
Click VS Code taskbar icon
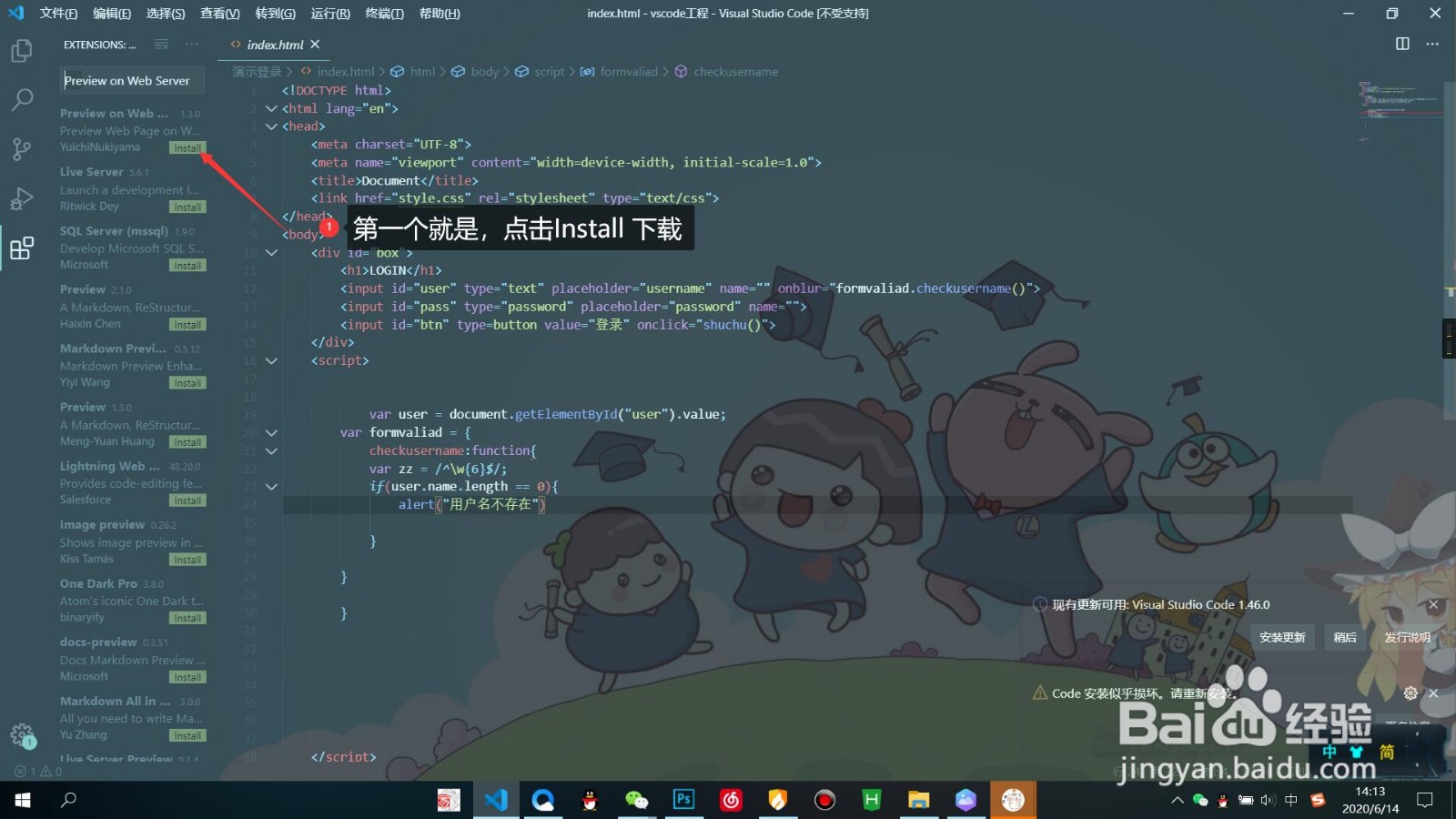tap(496, 800)
